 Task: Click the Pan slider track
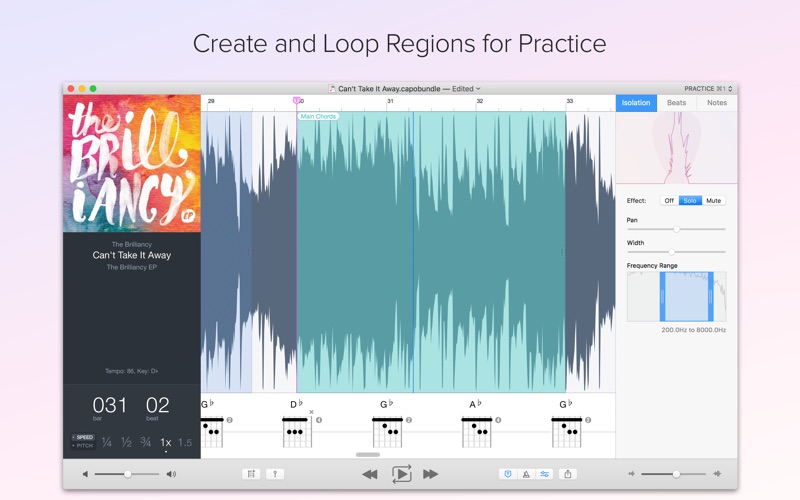click(676, 229)
